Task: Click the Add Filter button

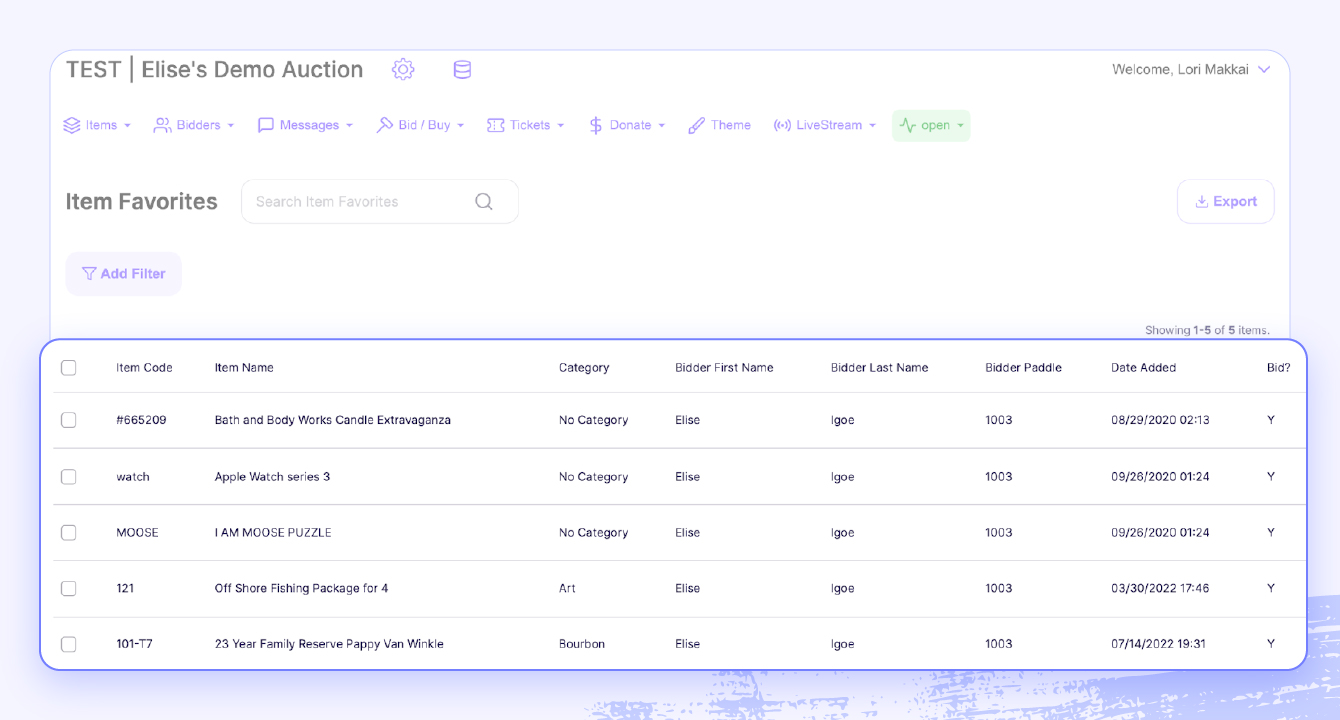Action: click(x=124, y=273)
